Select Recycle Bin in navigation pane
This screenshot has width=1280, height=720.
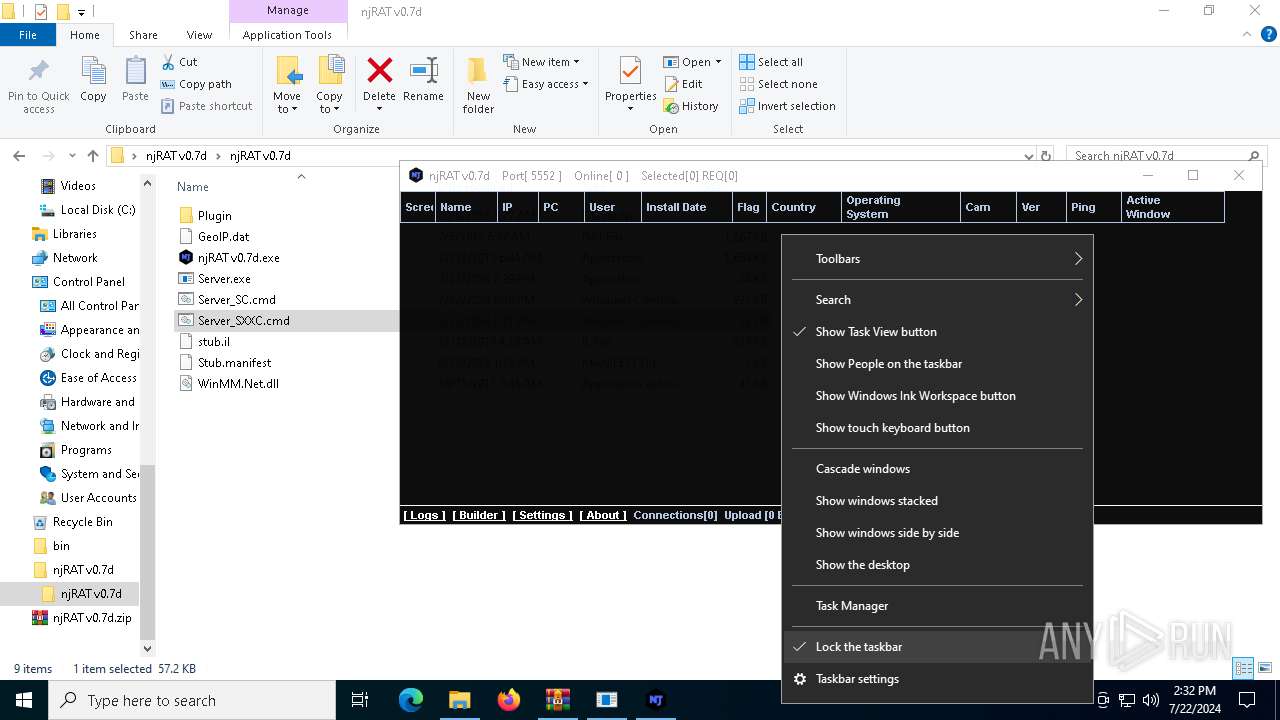(x=82, y=522)
